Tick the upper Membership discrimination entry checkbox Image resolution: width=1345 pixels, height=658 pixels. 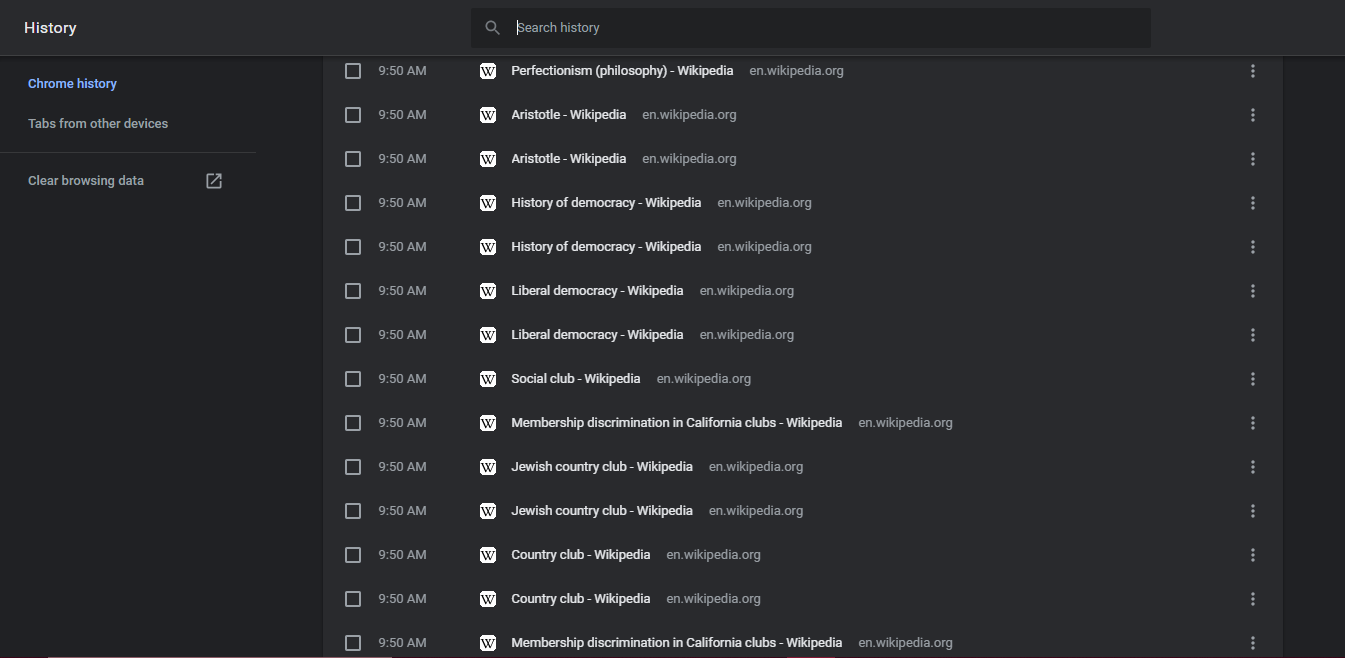coord(353,423)
